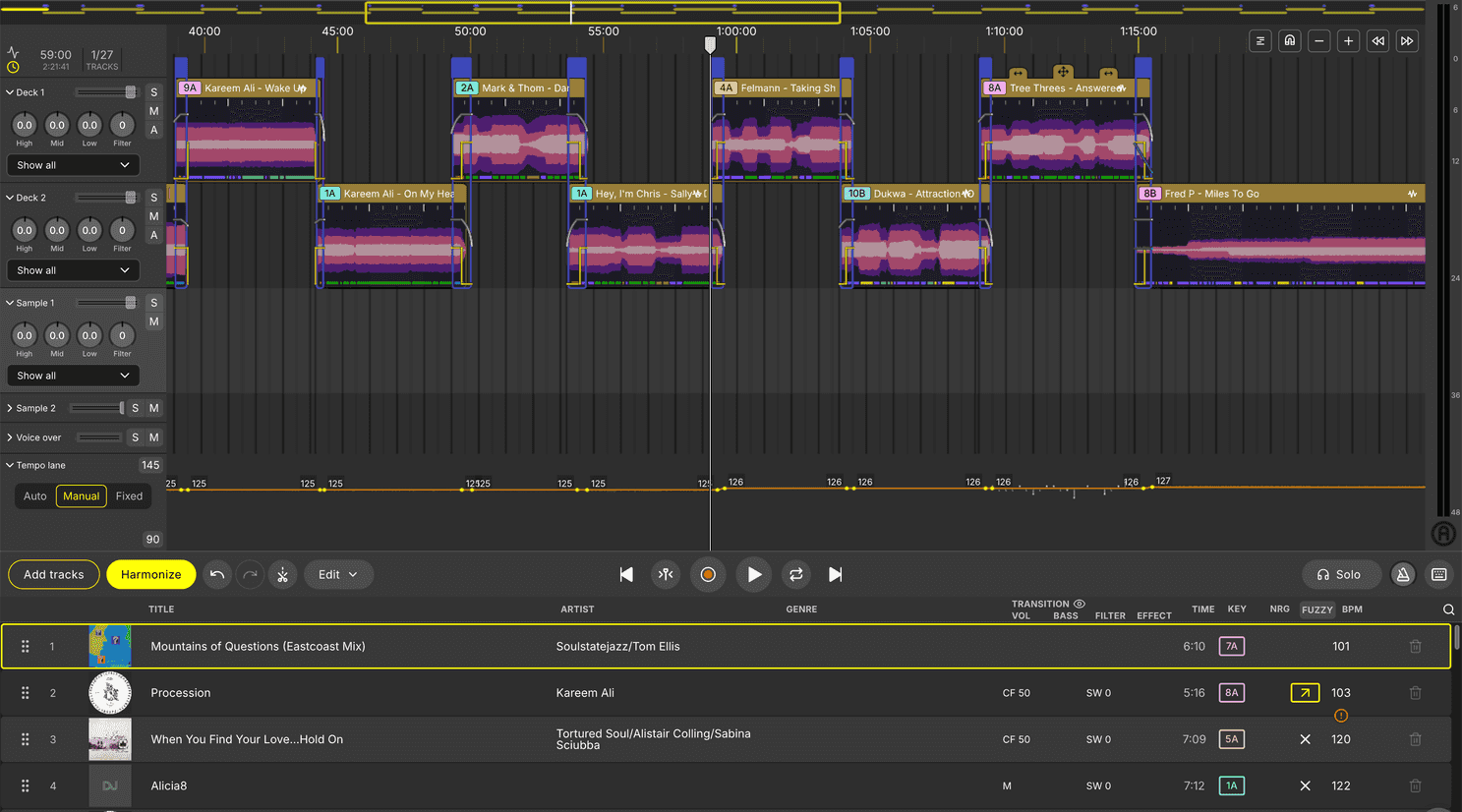
Task: Open the keyboard shortcuts icon
Action: point(1439,575)
